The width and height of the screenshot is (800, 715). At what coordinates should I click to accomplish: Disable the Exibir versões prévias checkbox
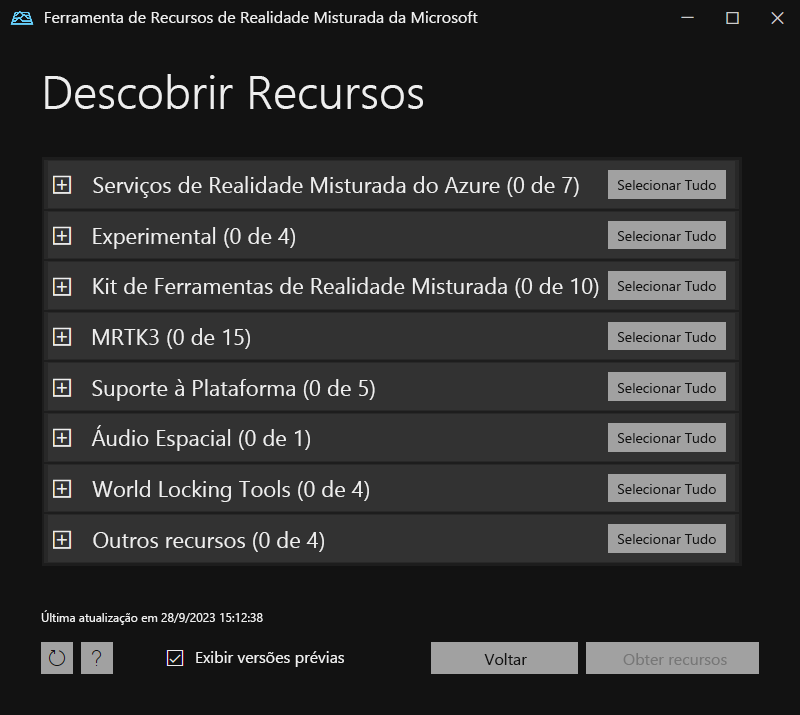[174, 658]
